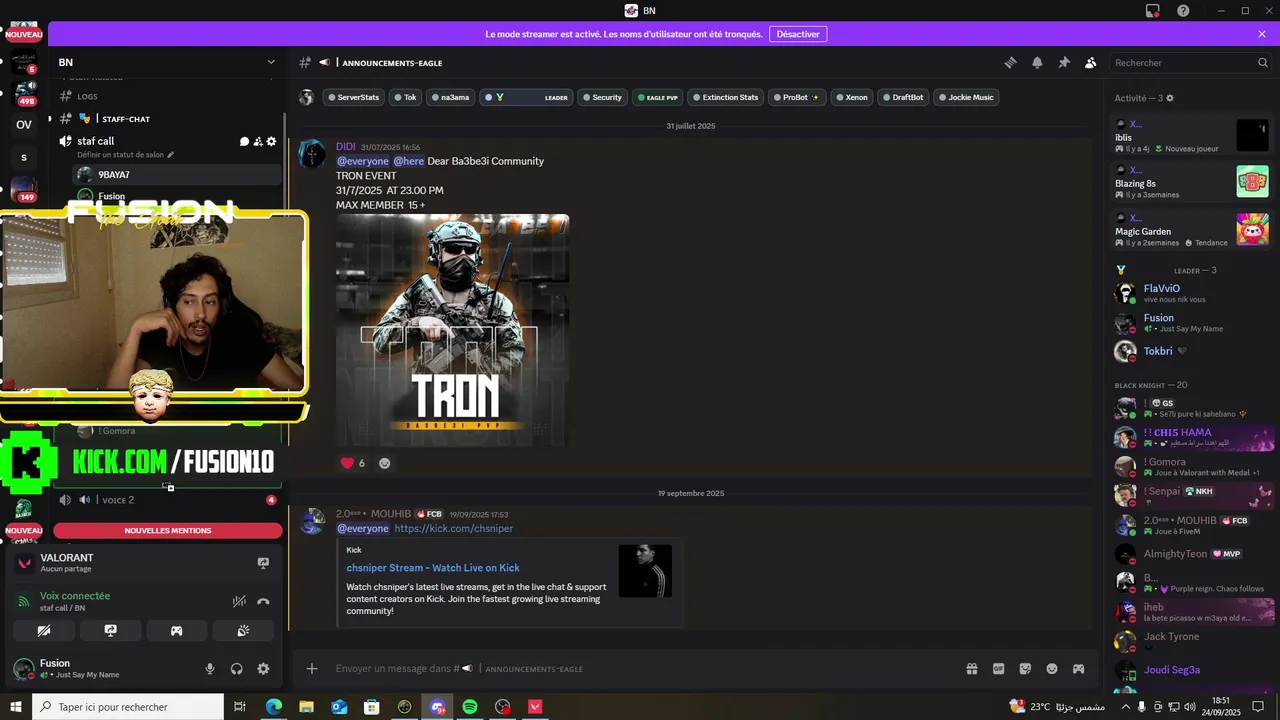Click the plus attachment icon in message bar
Viewport: 1280px width, 720px height.
pyautogui.click(x=312, y=669)
